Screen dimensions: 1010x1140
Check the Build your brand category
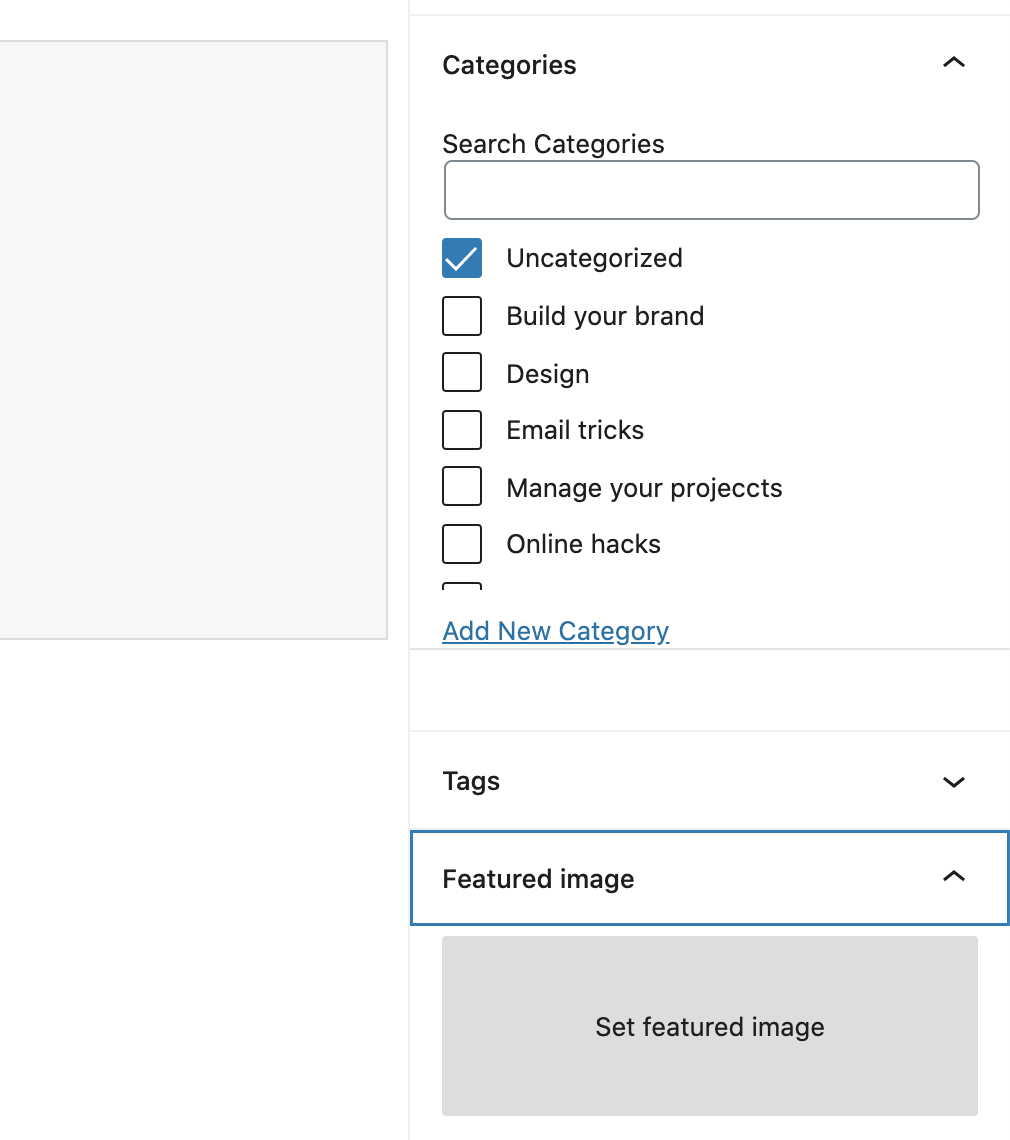[x=462, y=316]
